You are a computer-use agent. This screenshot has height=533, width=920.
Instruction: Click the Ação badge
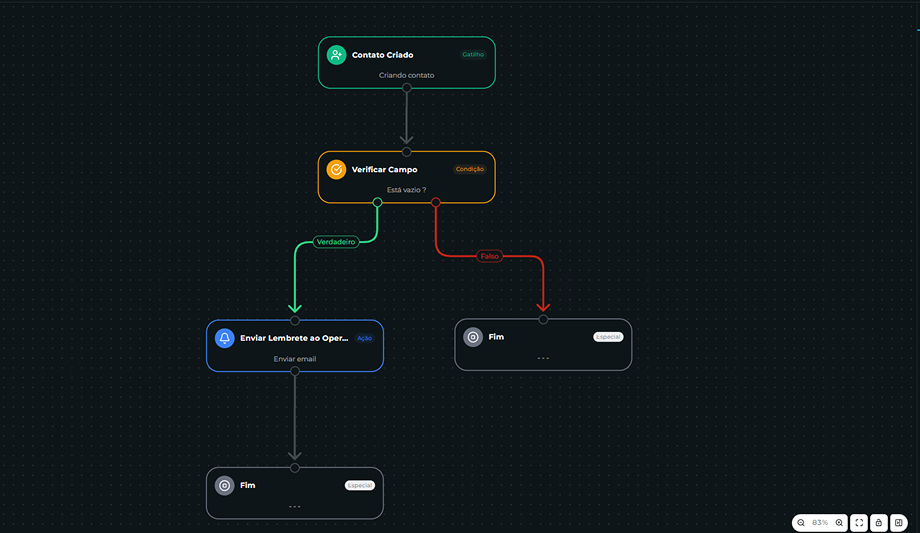click(364, 338)
